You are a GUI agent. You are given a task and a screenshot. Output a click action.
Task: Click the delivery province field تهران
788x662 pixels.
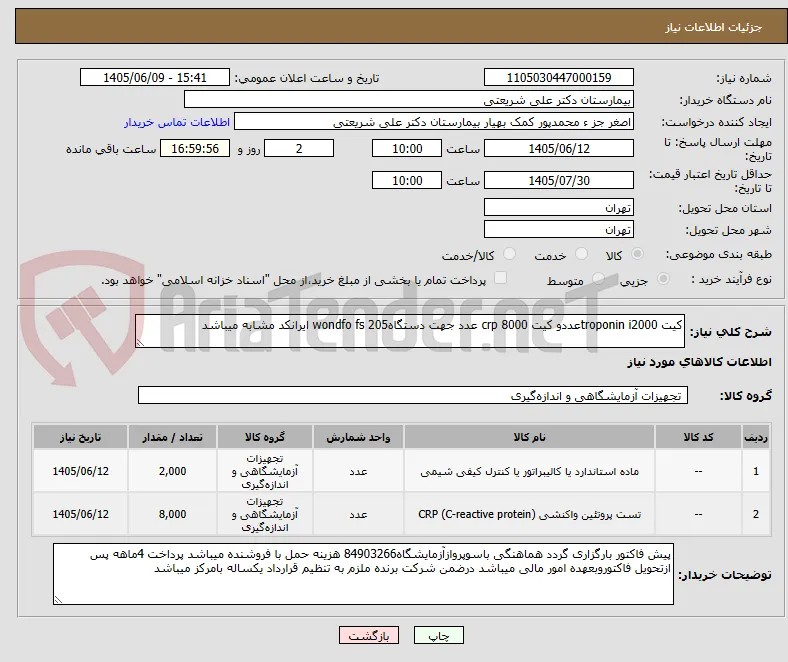click(559, 207)
